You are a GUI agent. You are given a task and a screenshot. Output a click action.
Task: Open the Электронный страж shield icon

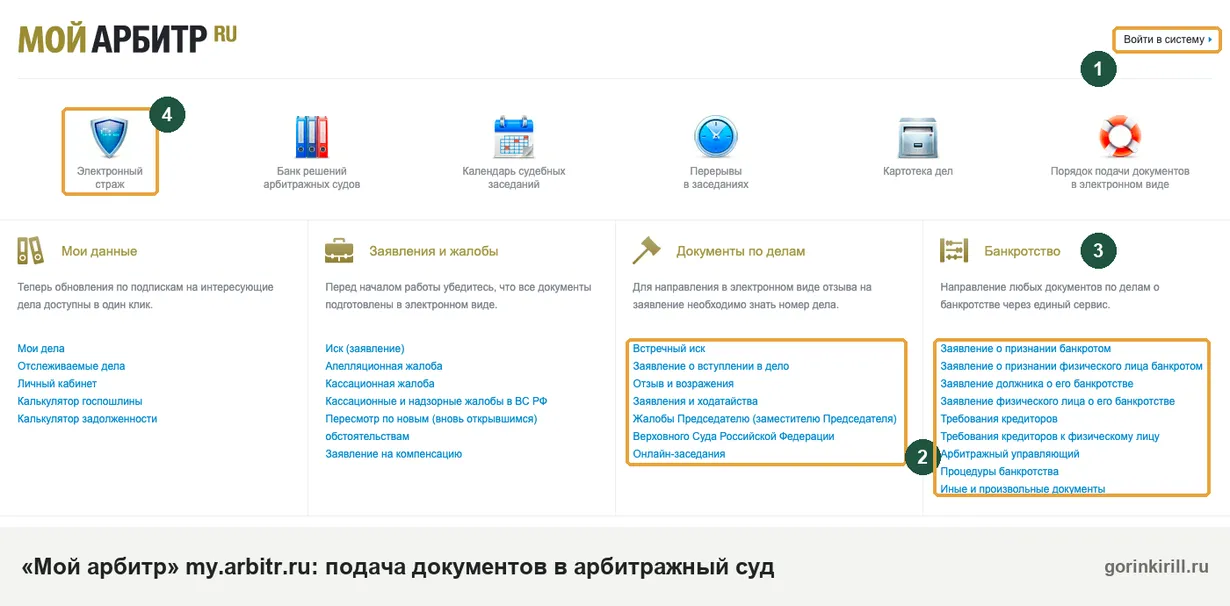[x=109, y=137]
